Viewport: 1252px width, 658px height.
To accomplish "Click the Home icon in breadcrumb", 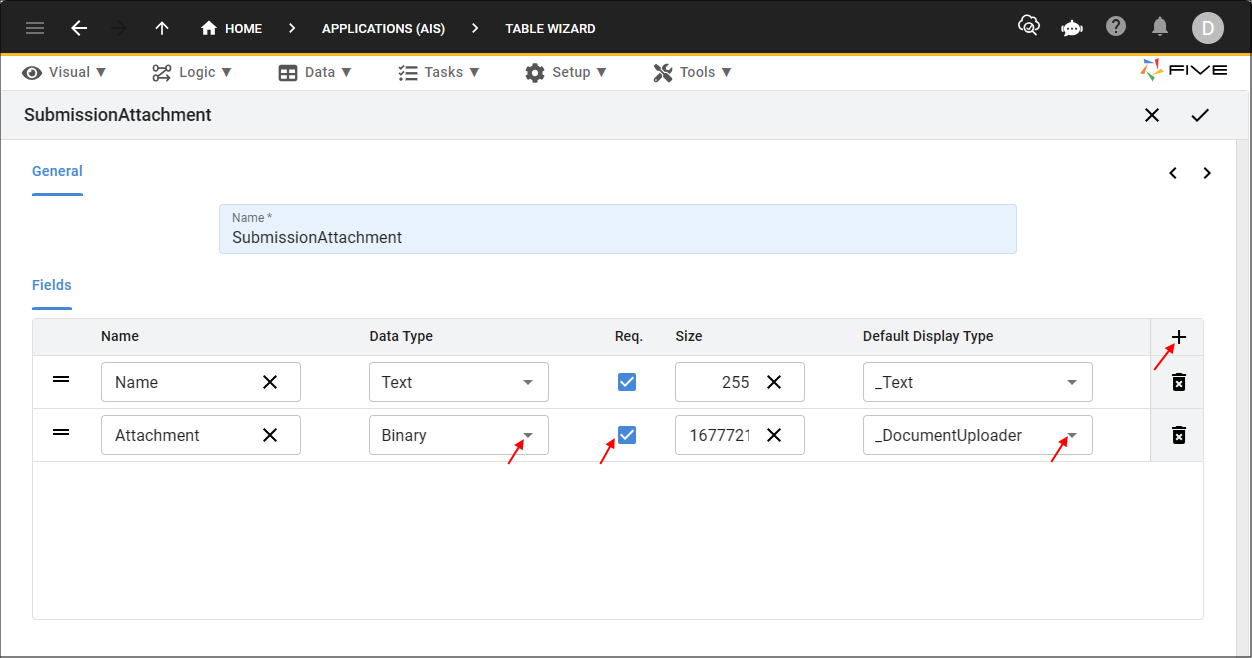I will [210, 28].
